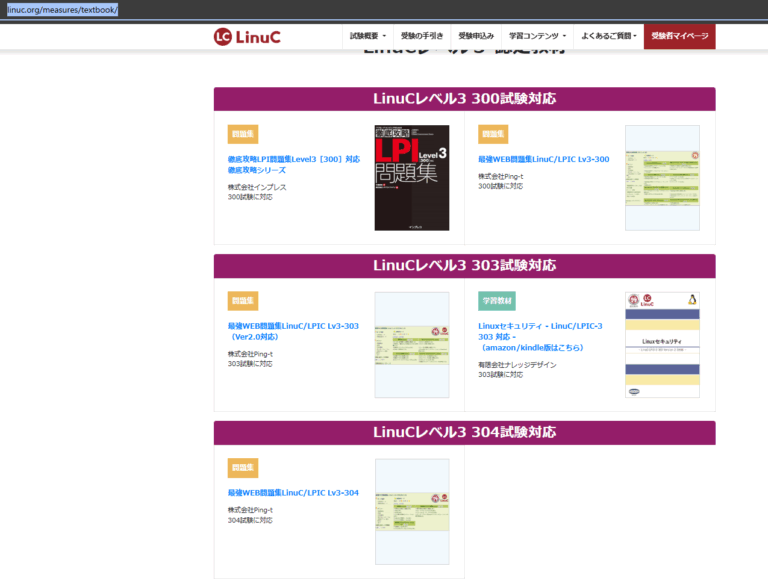The width and height of the screenshot is (768, 584).
Task: Open 最強WEB問題集LinuC/LPIC Lv3-303 link
Action: [293, 331]
